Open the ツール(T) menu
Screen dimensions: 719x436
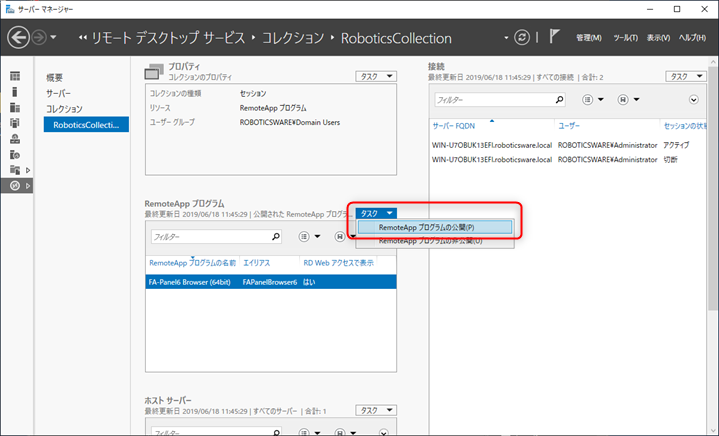625,38
